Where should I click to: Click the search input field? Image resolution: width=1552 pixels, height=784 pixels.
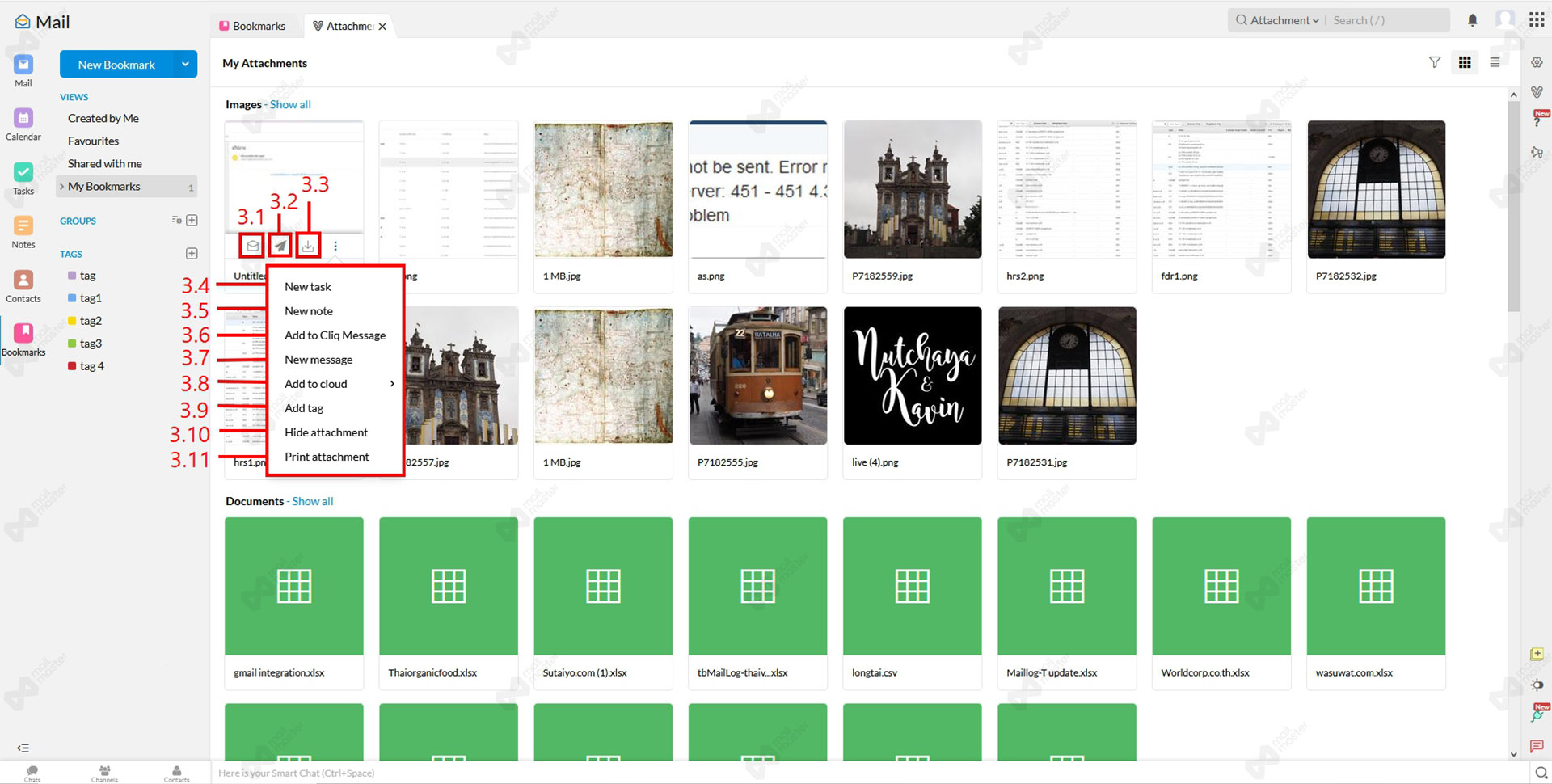point(1388,20)
